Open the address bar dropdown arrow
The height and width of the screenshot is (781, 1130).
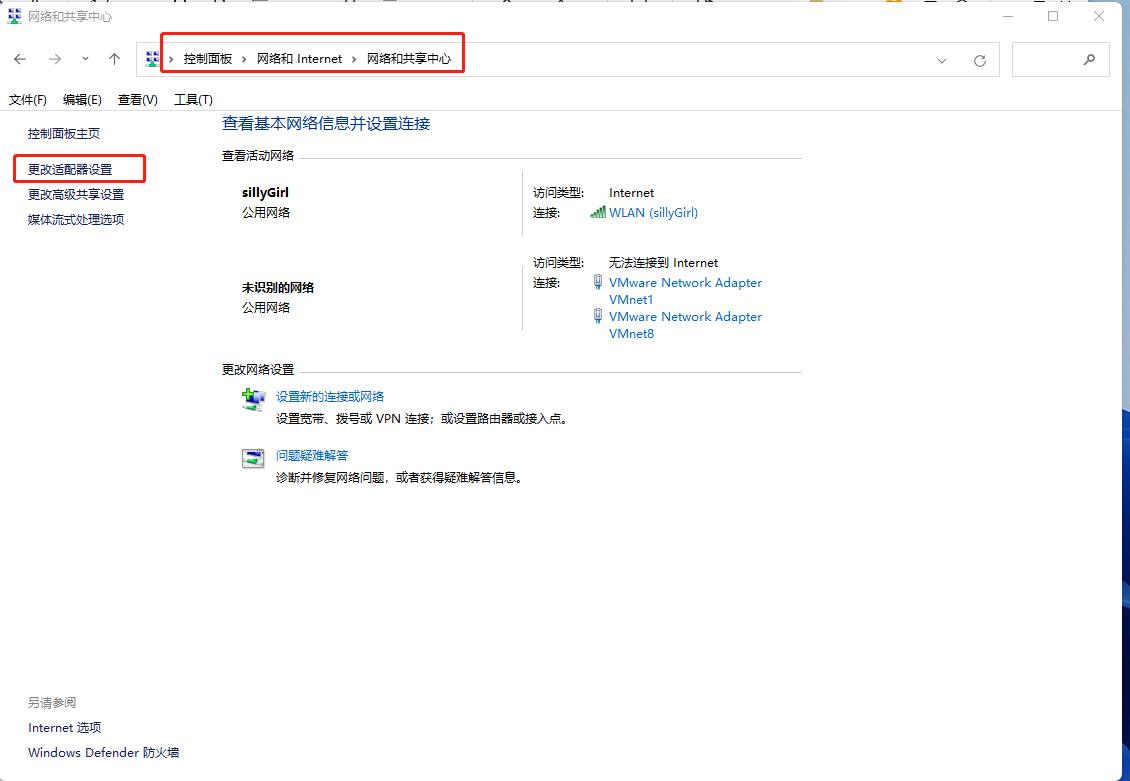tap(941, 59)
